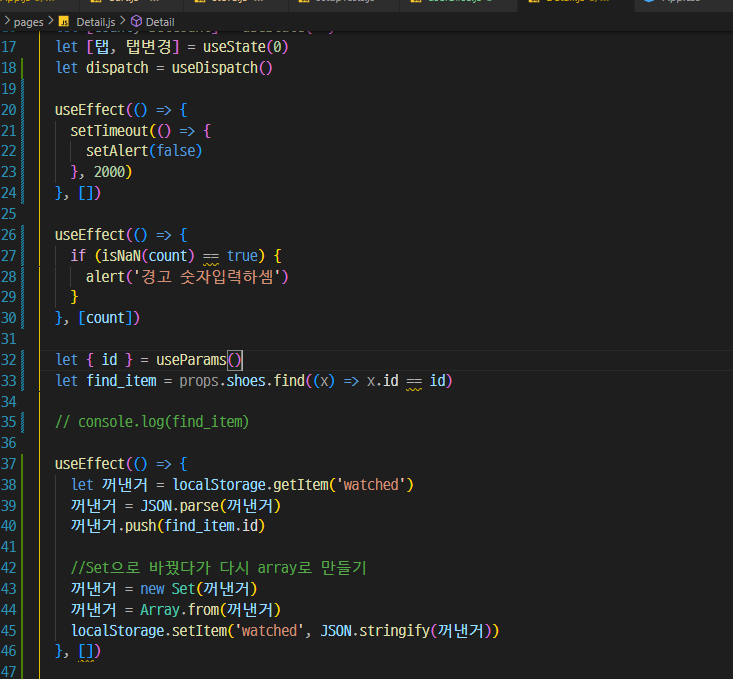Screen dimensions: 733x679
Task: Click Array.from on line 44
Action: (180, 610)
